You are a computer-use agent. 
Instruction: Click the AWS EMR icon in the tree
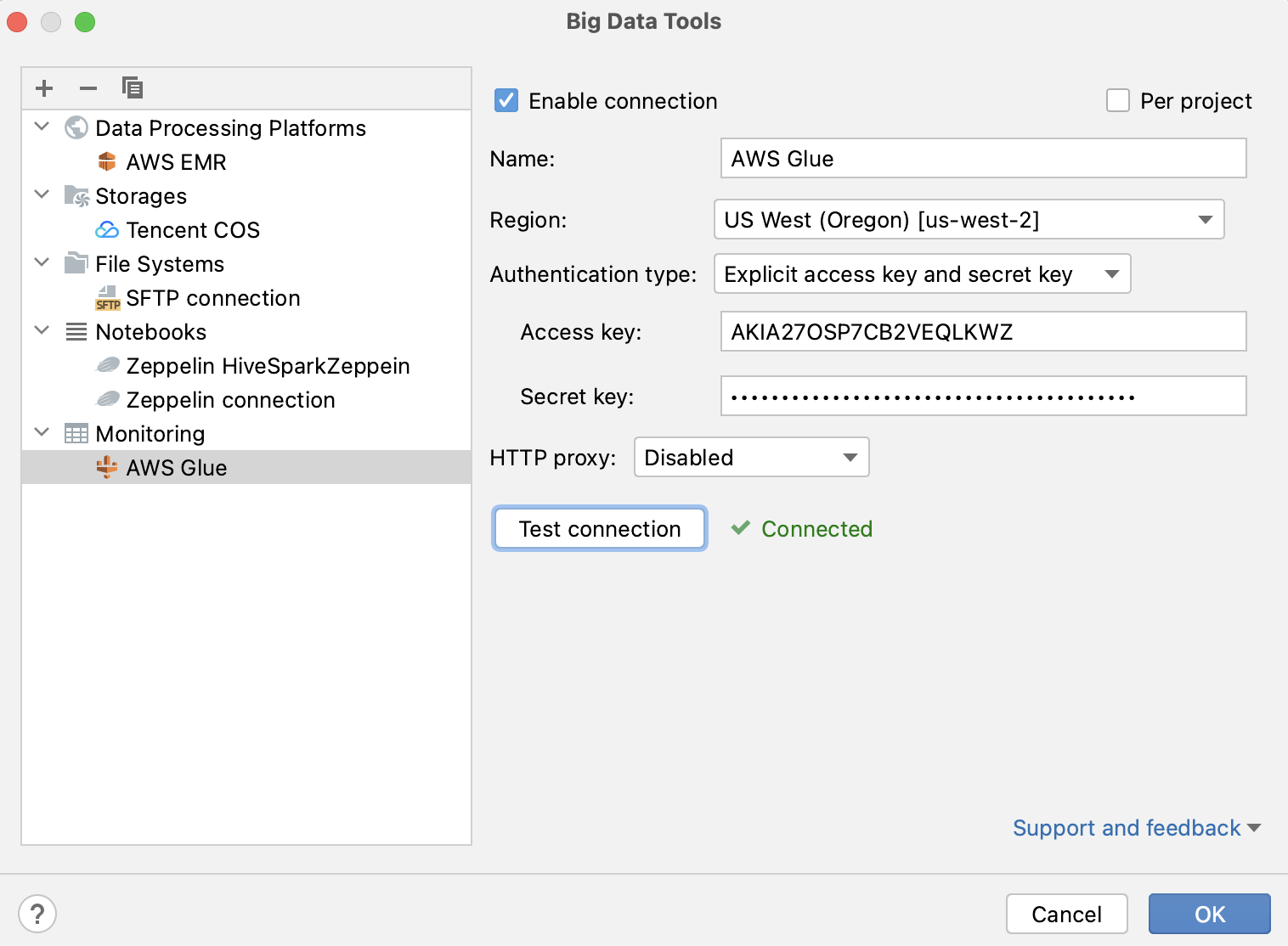tap(107, 161)
